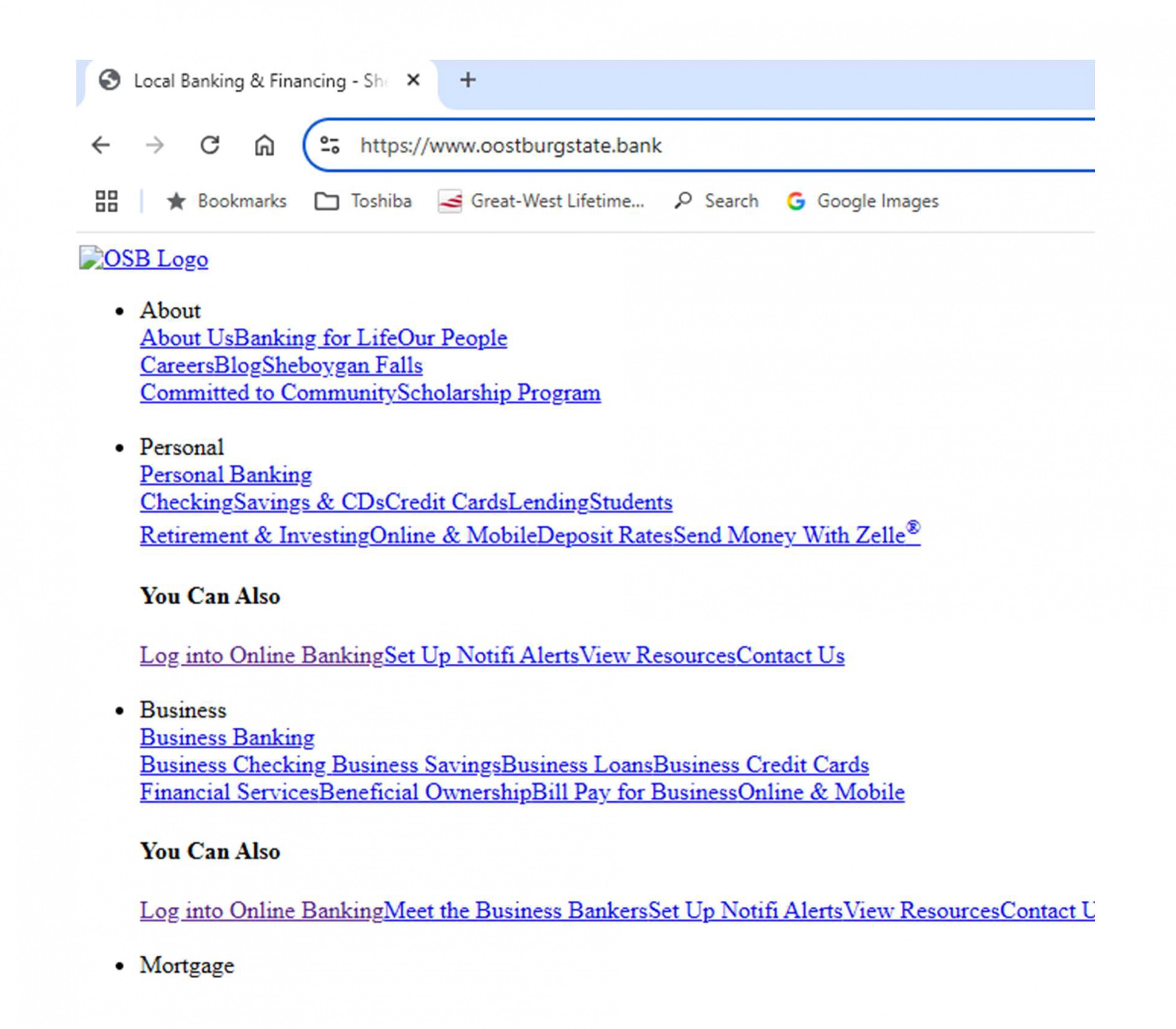The image size is (1176, 1029).
Task: Open Log into Online Banking under Personal
Action: pyautogui.click(x=261, y=655)
